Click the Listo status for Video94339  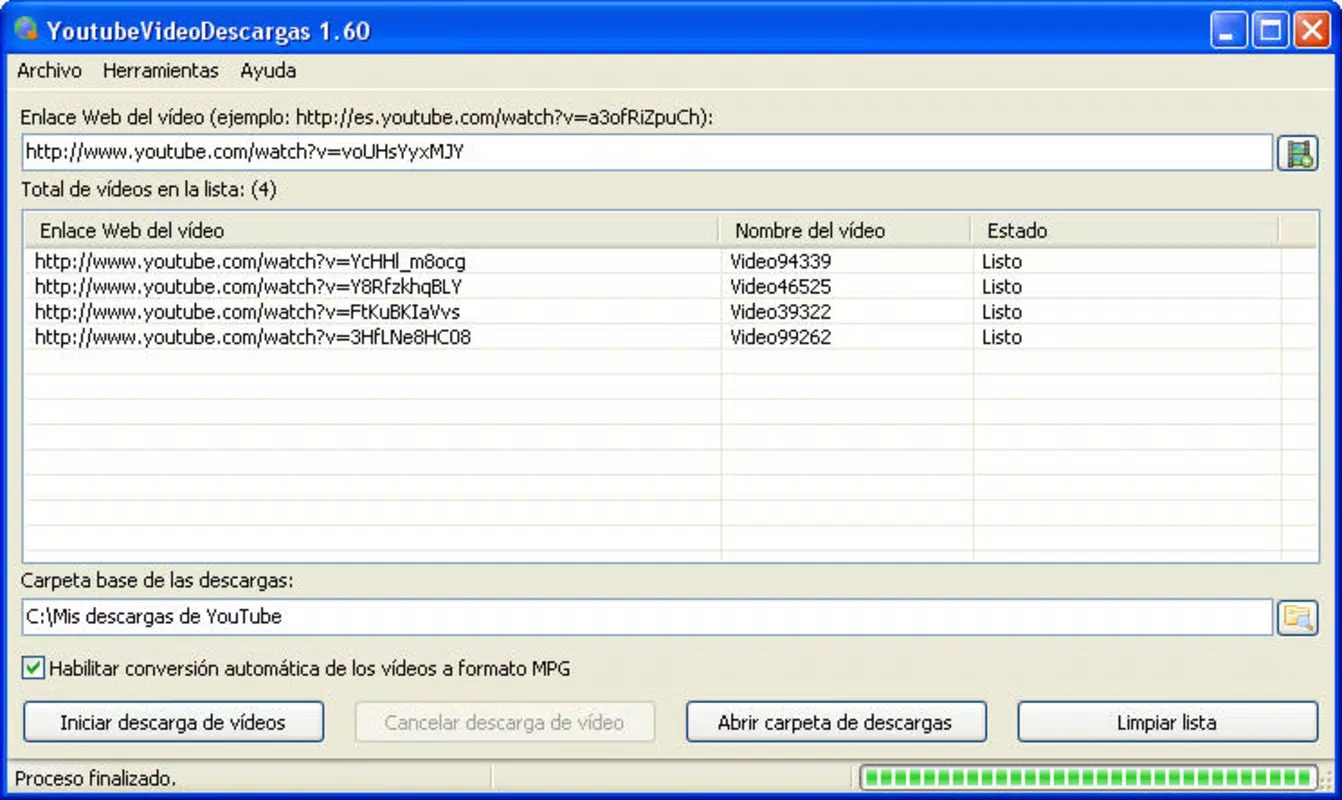click(1001, 262)
